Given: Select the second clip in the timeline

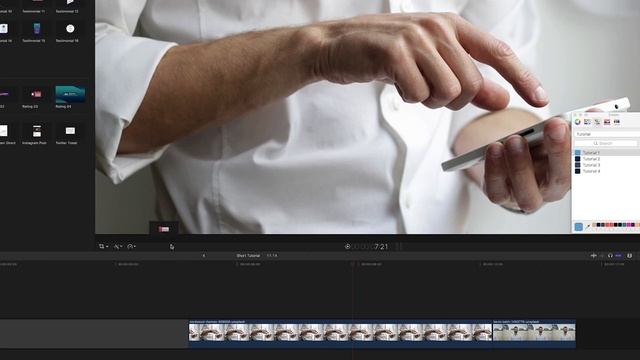Looking at the screenshot, I should (x=534, y=333).
